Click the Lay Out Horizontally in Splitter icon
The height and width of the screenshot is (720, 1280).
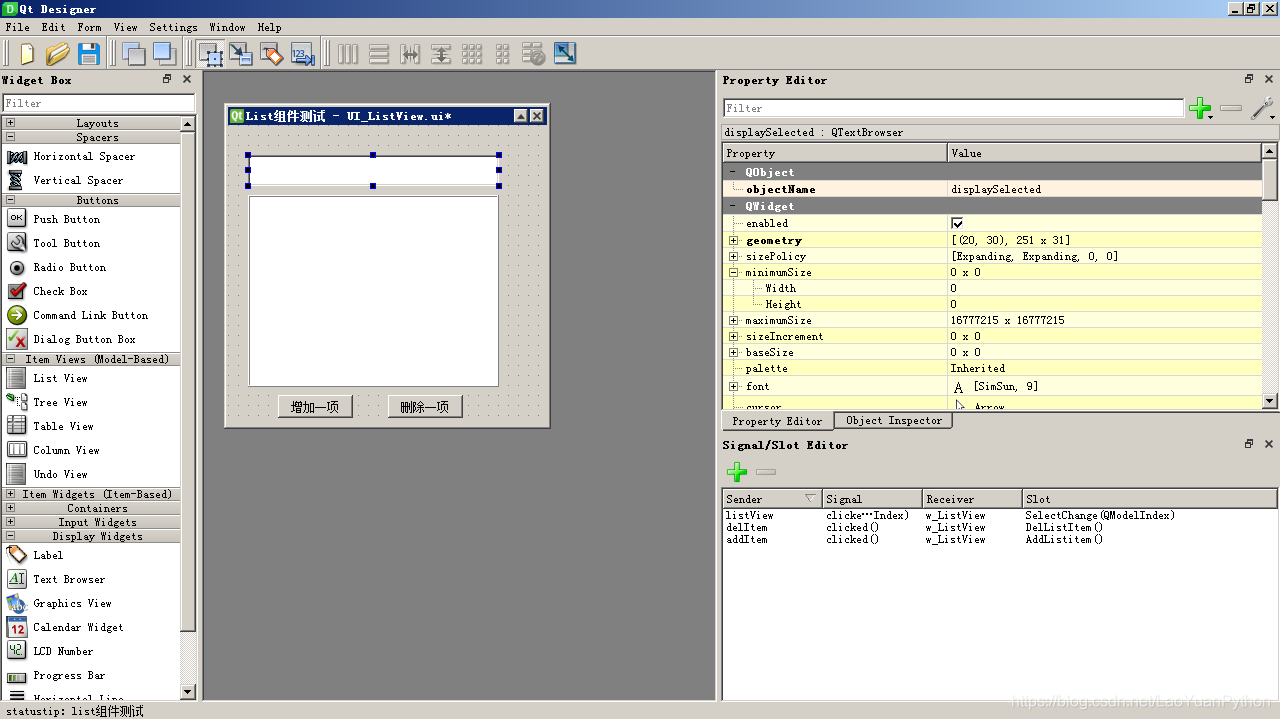click(x=410, y=53)
